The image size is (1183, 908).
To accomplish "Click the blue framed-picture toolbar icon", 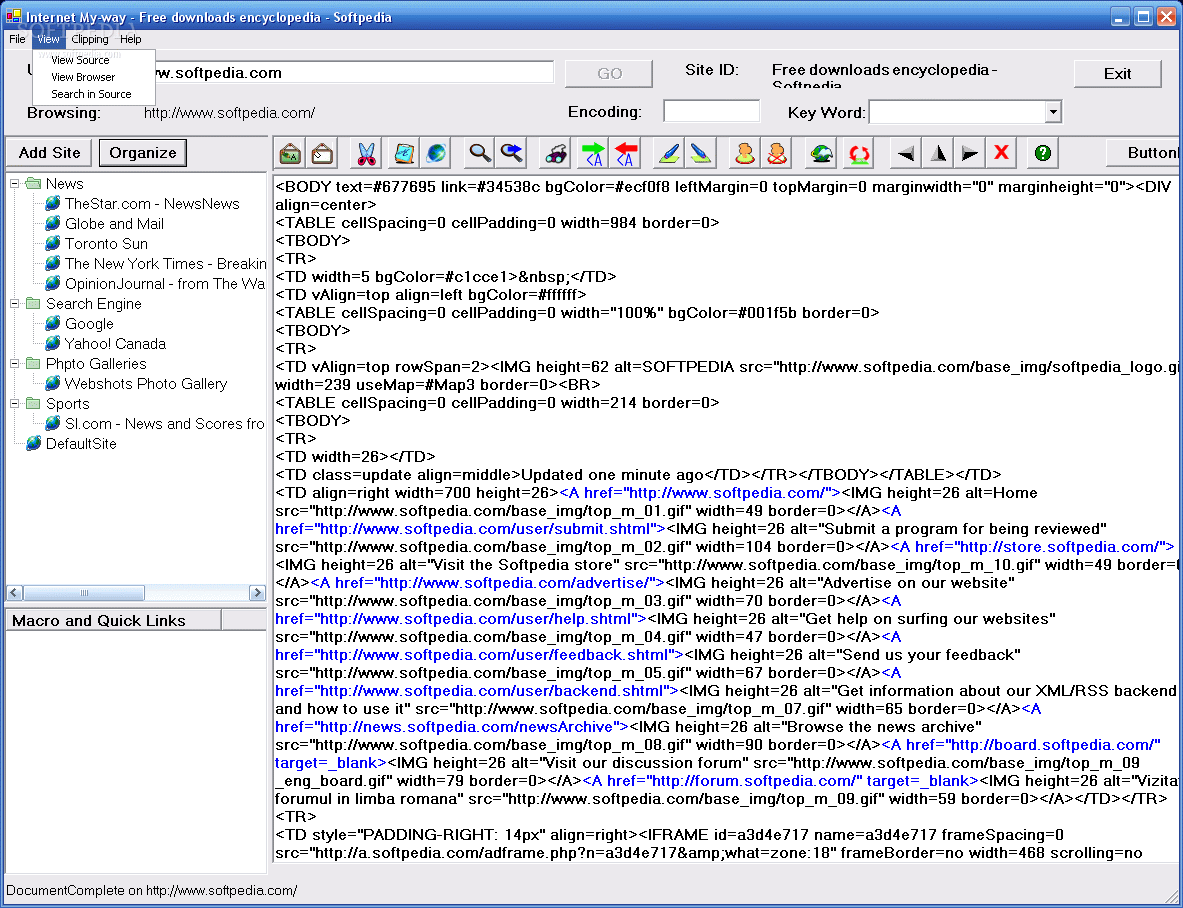I will point(405,153).
